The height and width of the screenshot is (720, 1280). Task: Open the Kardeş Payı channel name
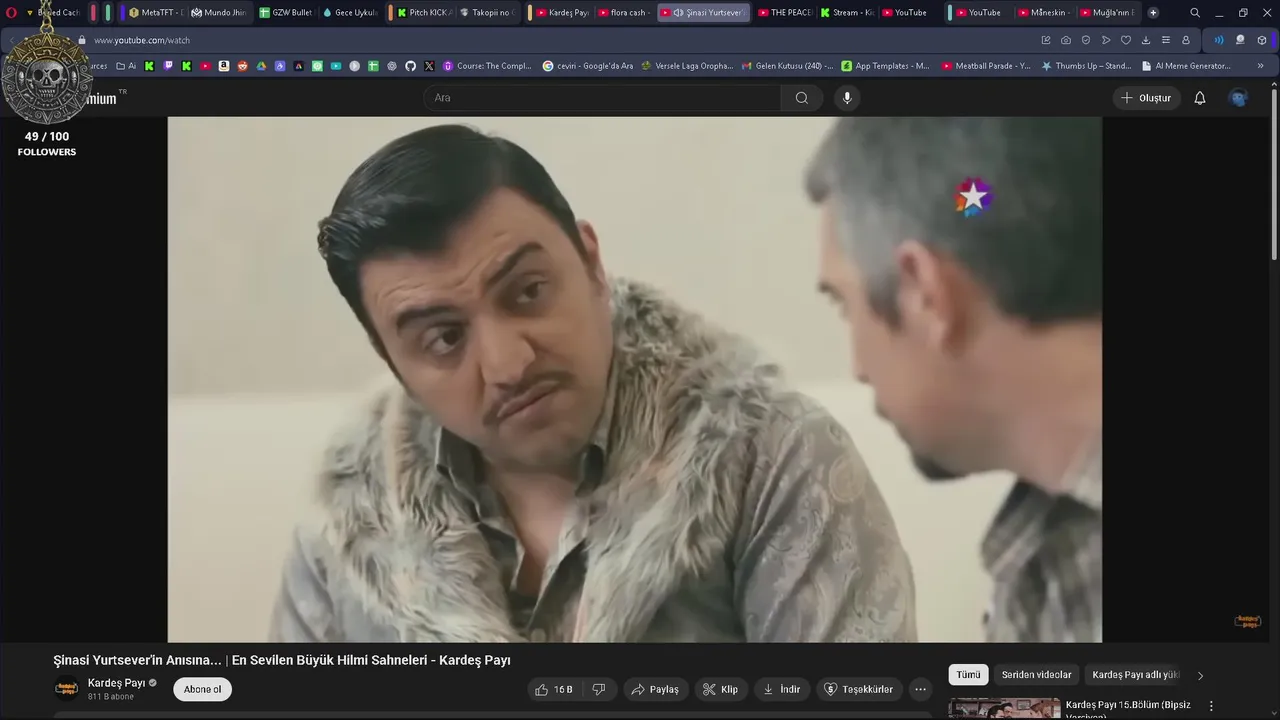pos(116,683)
